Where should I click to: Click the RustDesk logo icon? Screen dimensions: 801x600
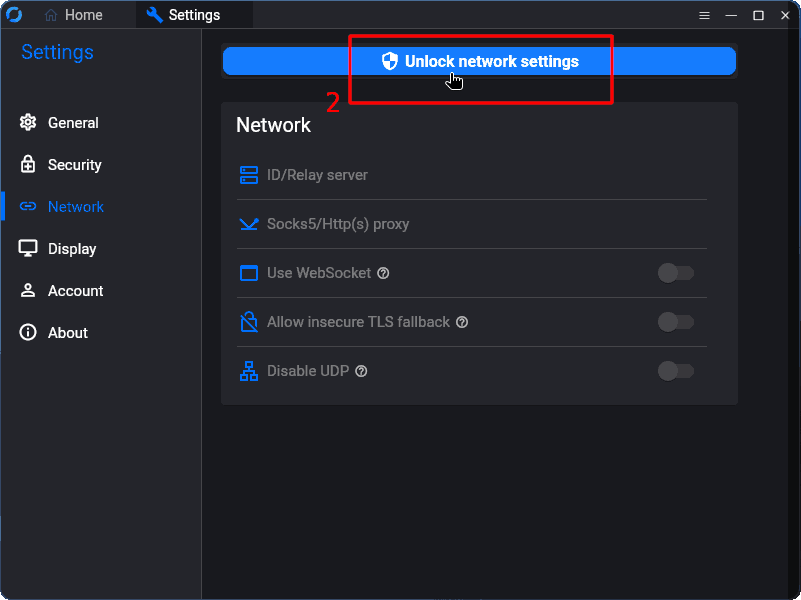coord(14,15)
